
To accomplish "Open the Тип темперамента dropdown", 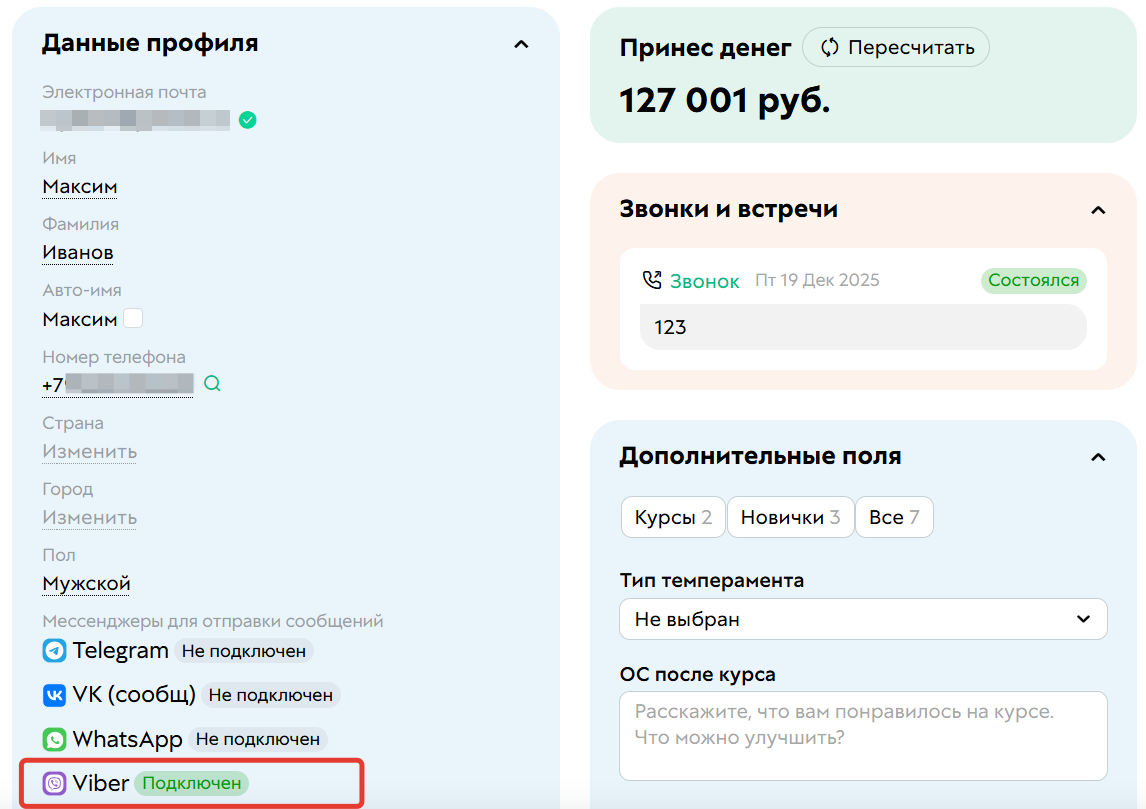I will [x=862, y=618].
